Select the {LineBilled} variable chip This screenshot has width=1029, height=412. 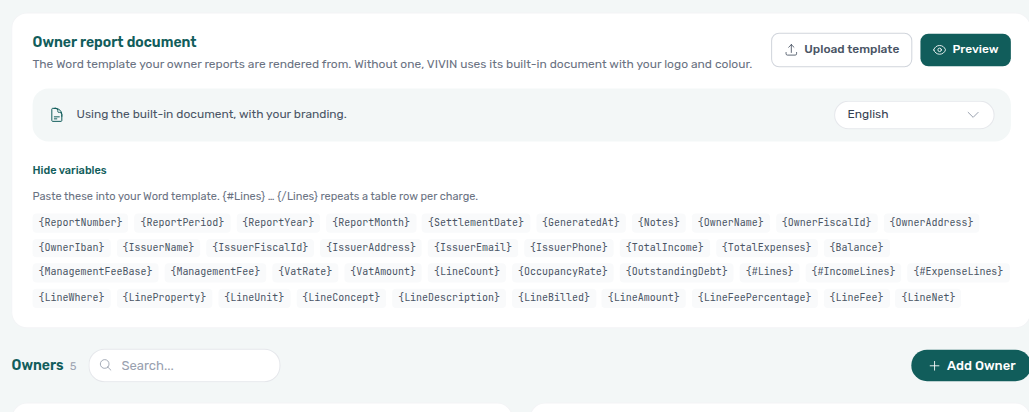pos(554,298)
